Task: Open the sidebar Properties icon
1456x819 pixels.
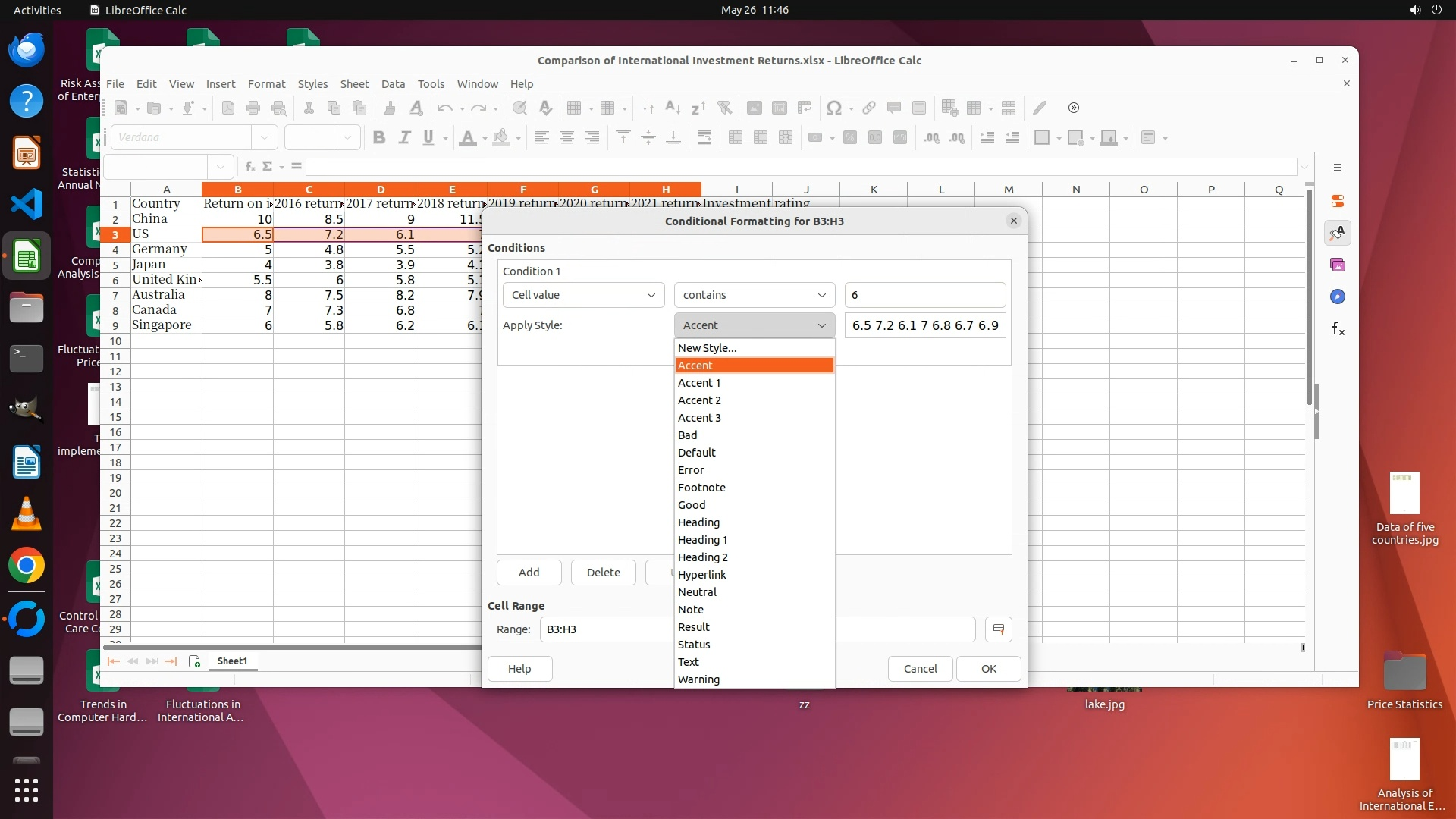Action: tap(1338, 201)
